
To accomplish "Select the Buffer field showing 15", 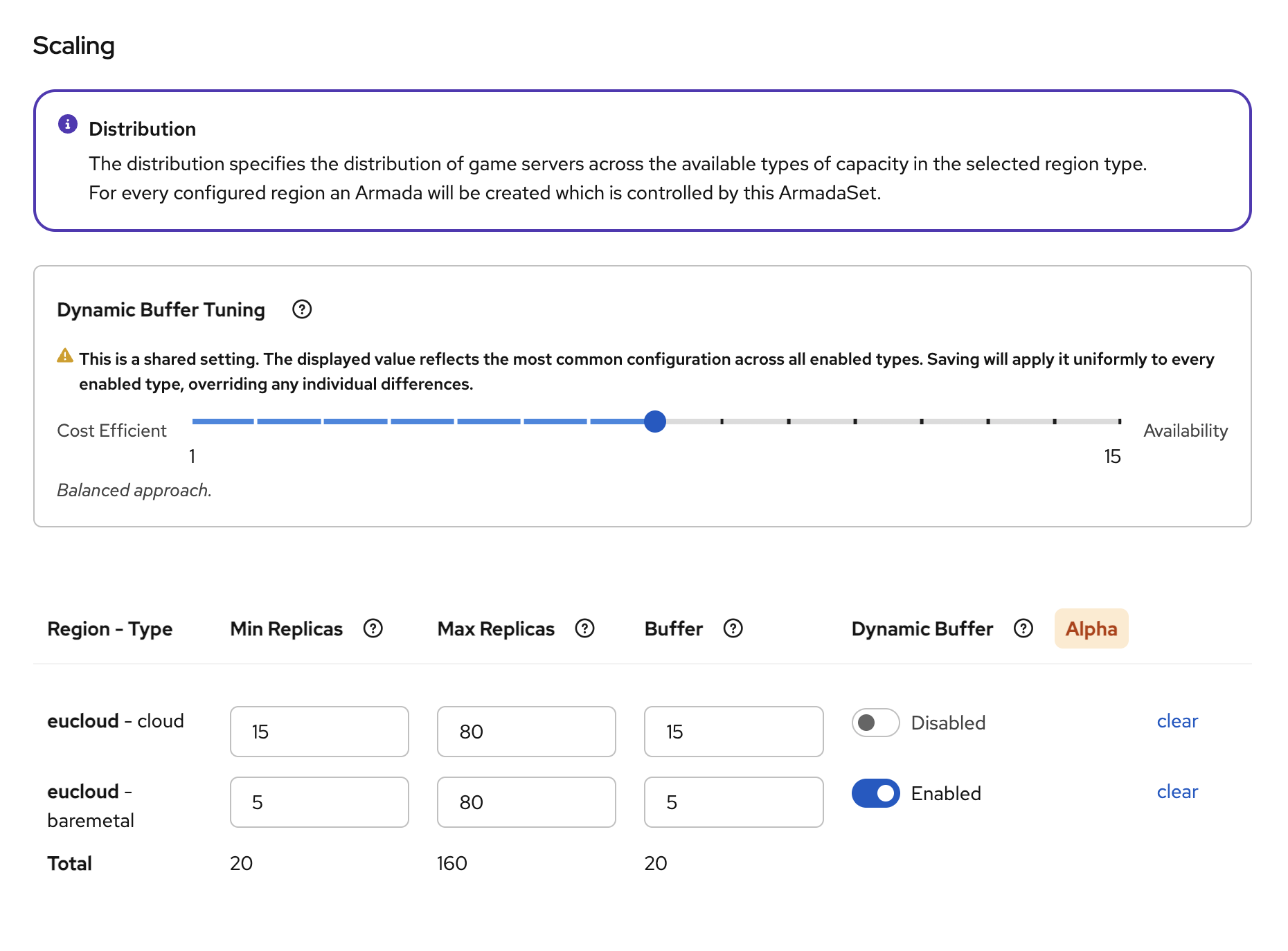I will pos(733,732).
